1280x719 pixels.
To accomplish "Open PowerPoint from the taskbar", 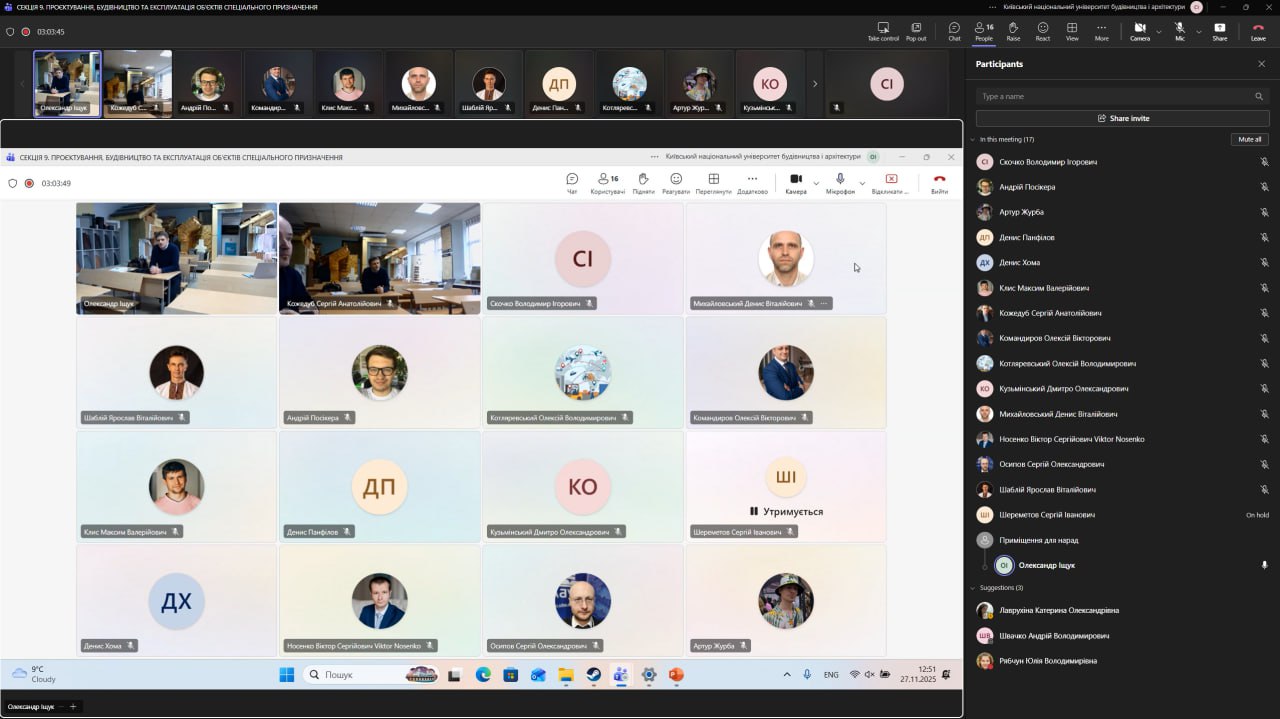I will [676, 675].
